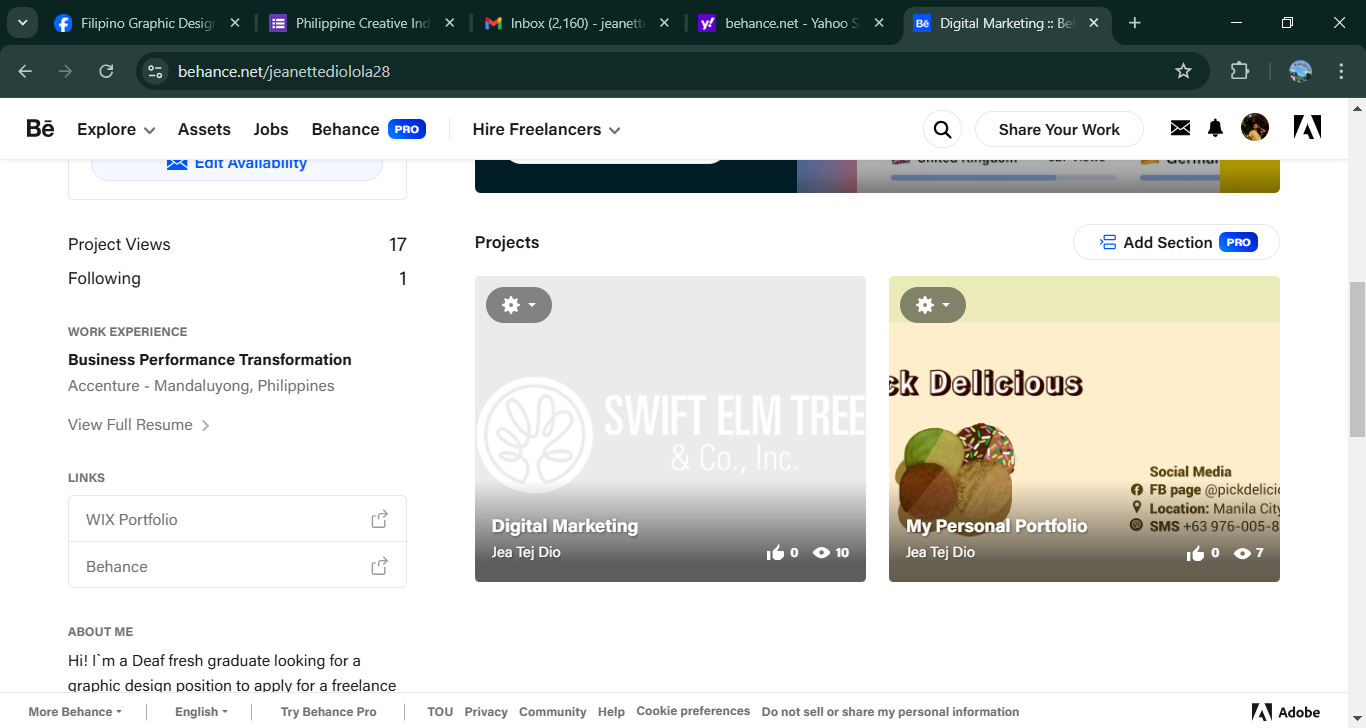This screenshot has width=1366, height=728.
Task: Click the profile avatar picture
Action: (1254, 128)
